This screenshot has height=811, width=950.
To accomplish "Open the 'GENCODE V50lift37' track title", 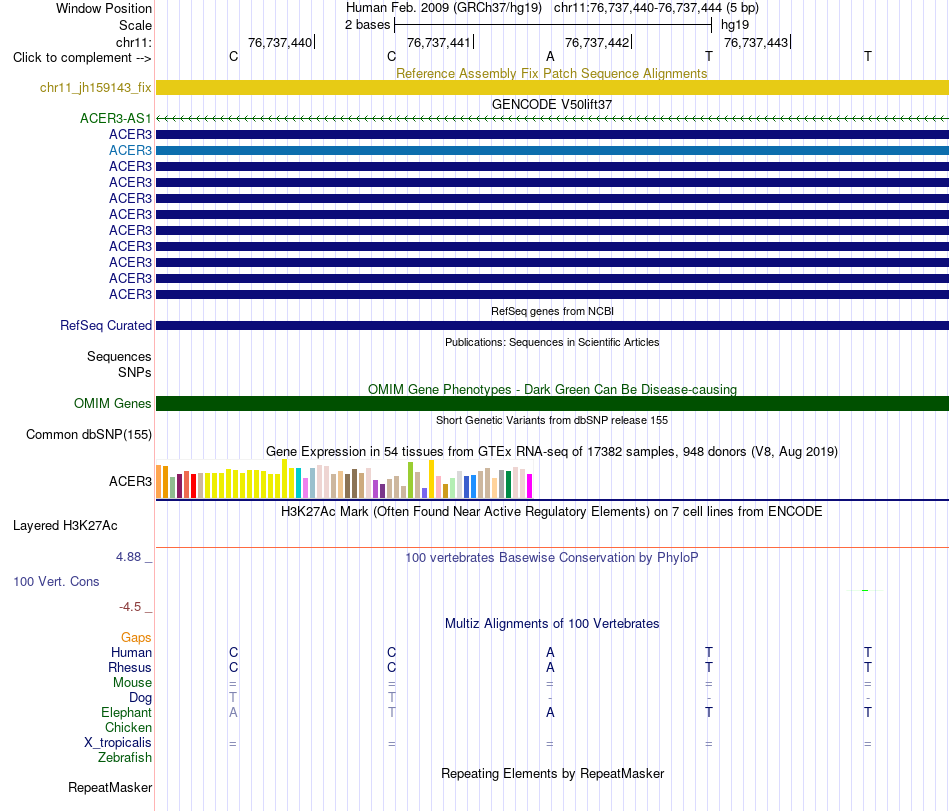I will click(x=552, y=104).
